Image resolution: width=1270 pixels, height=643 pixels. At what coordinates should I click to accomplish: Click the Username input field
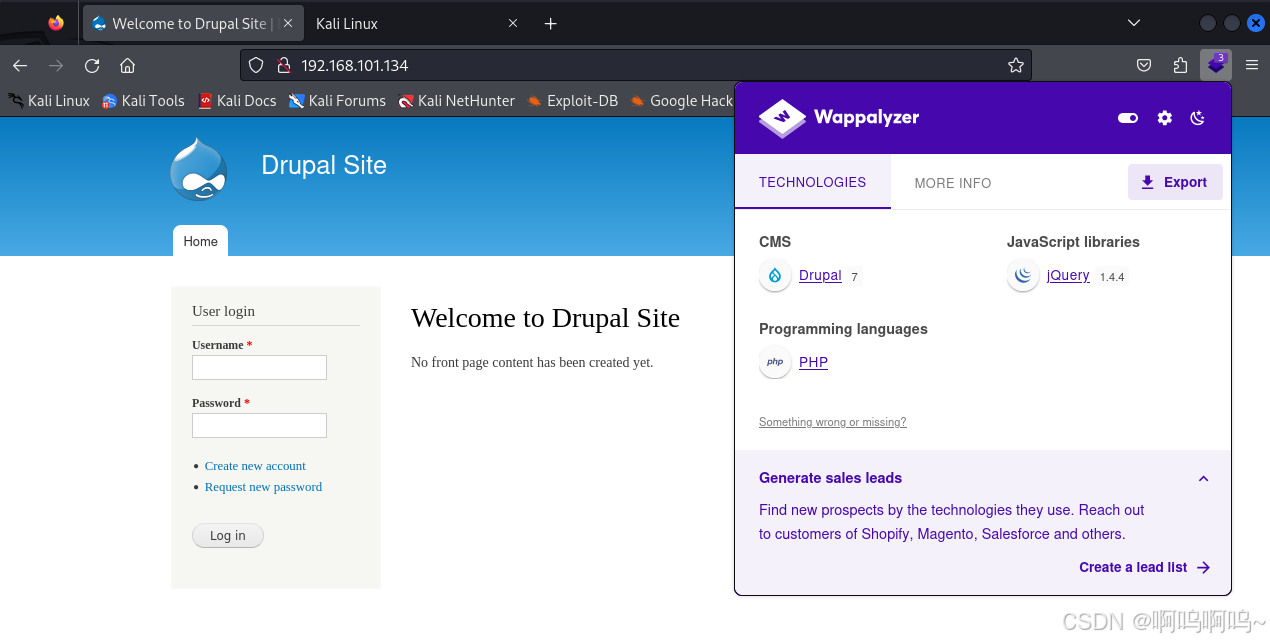click(x=259, y=367)
